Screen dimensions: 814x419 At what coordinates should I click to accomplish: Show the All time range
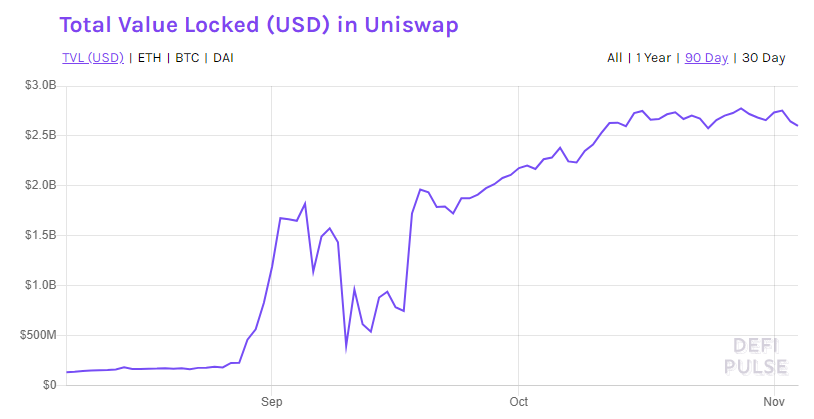tap(615, 58)
